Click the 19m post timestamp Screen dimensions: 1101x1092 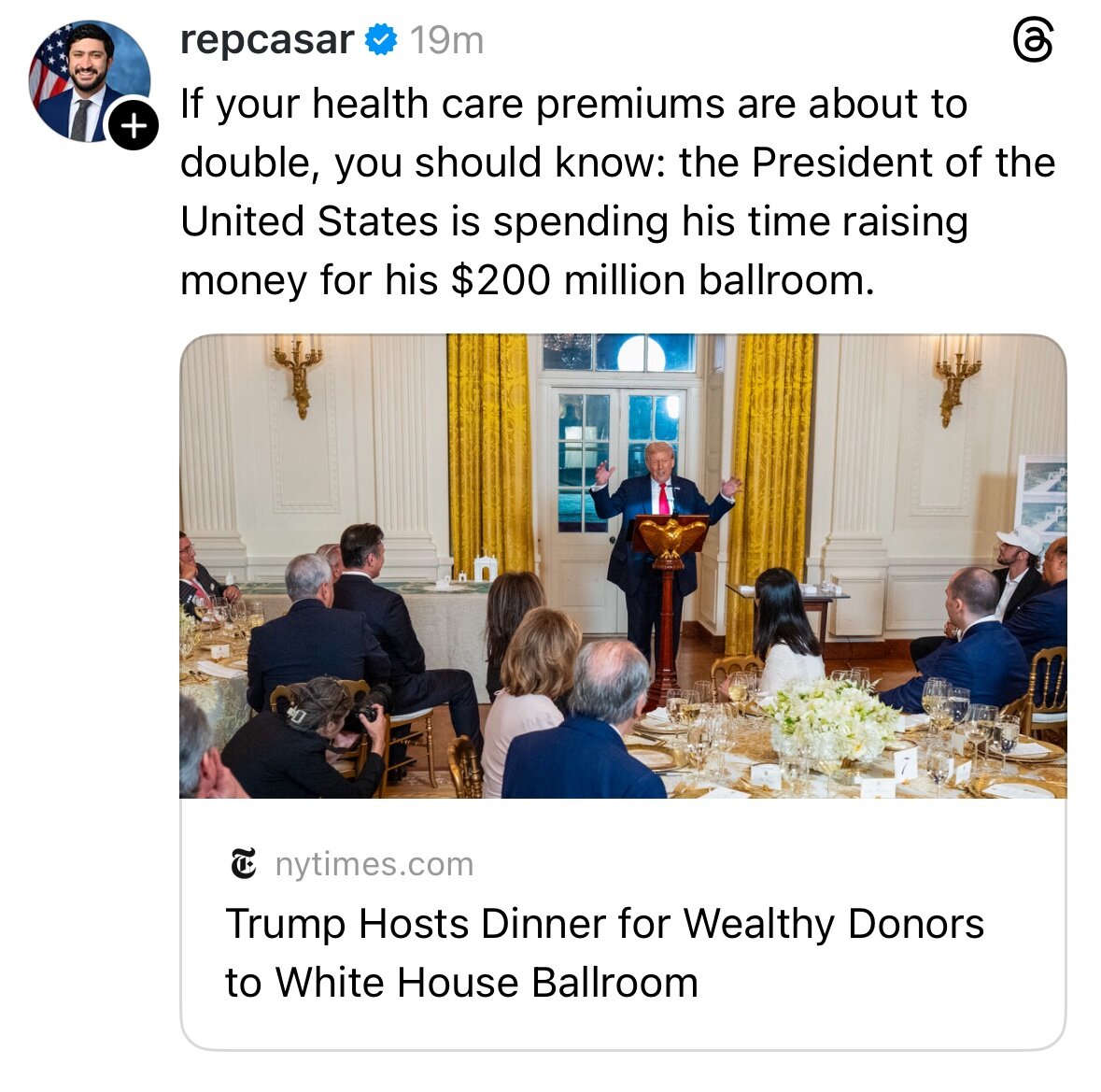click(446, 40)
